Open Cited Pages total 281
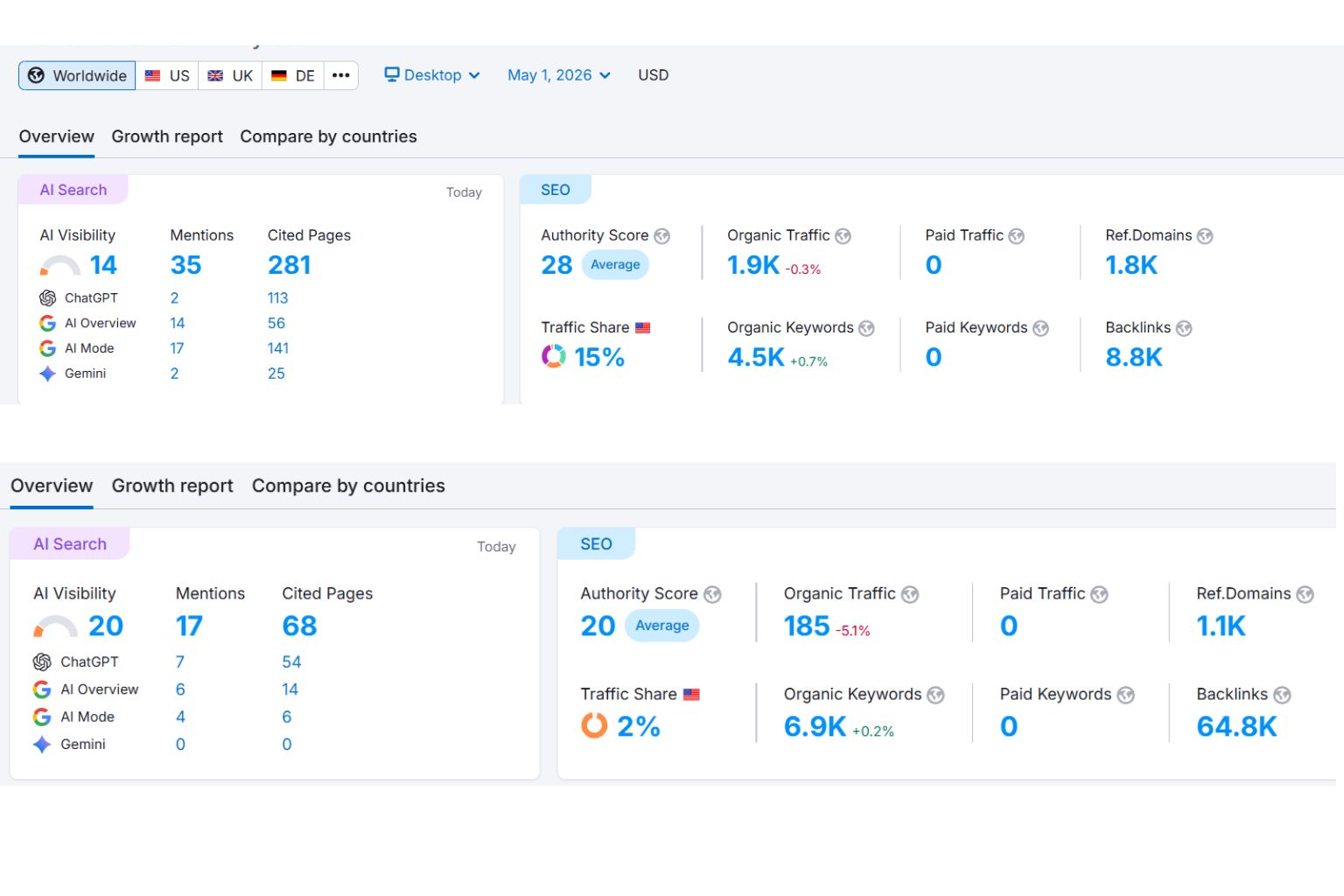 [x=290, y=265]
